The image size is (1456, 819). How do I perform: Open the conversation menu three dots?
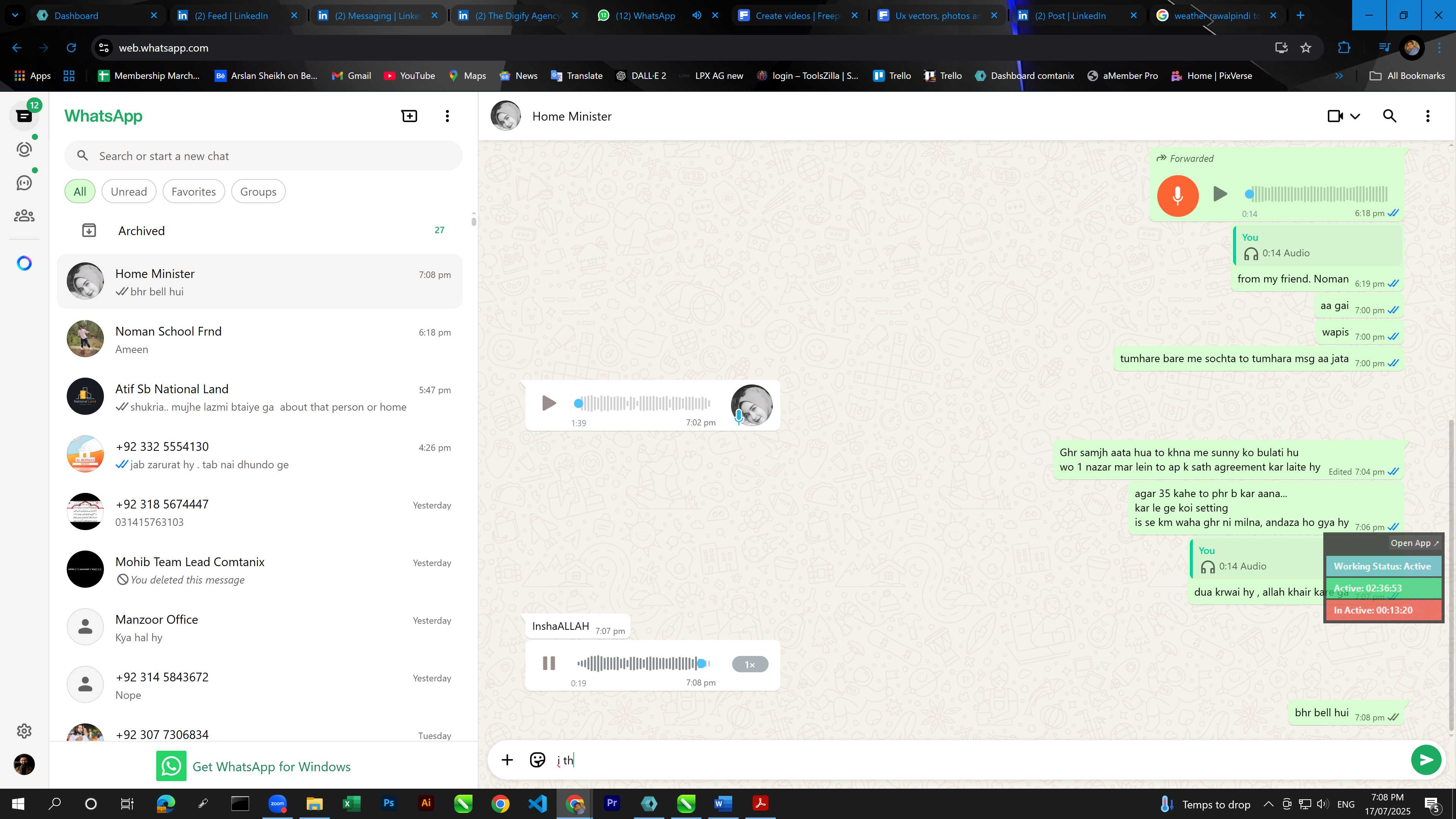coord(1428,116)
